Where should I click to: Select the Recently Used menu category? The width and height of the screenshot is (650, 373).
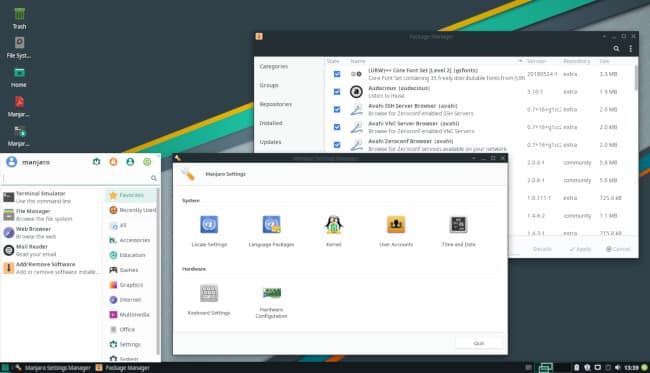coord(131,210)
